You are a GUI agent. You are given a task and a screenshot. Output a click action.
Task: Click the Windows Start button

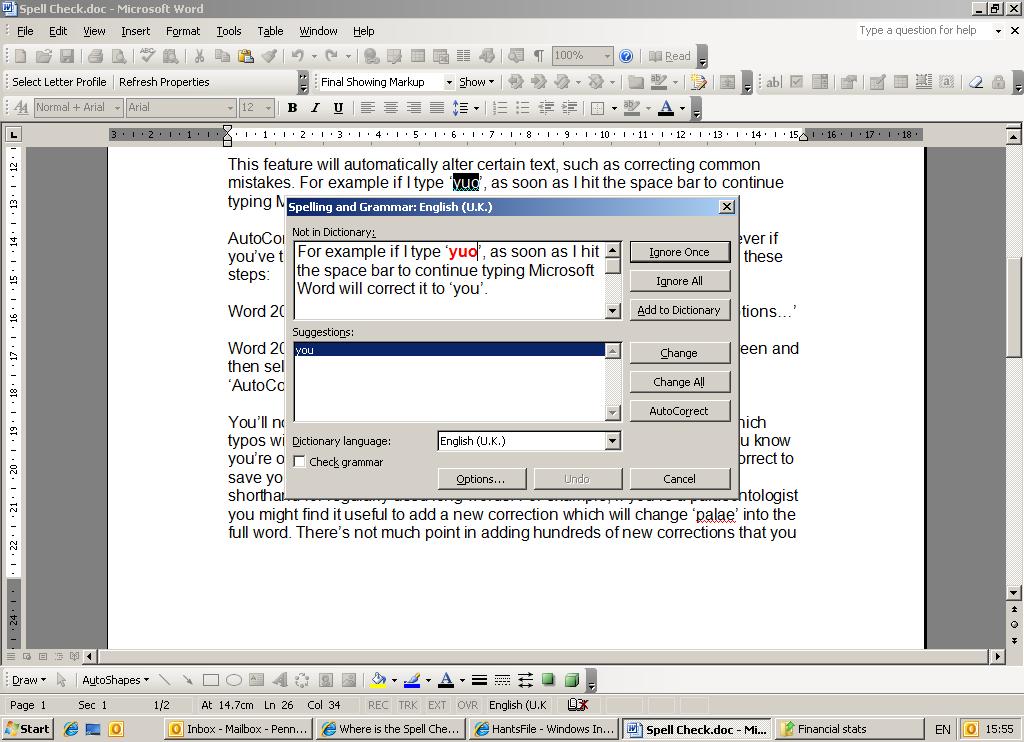pos(27,729)
